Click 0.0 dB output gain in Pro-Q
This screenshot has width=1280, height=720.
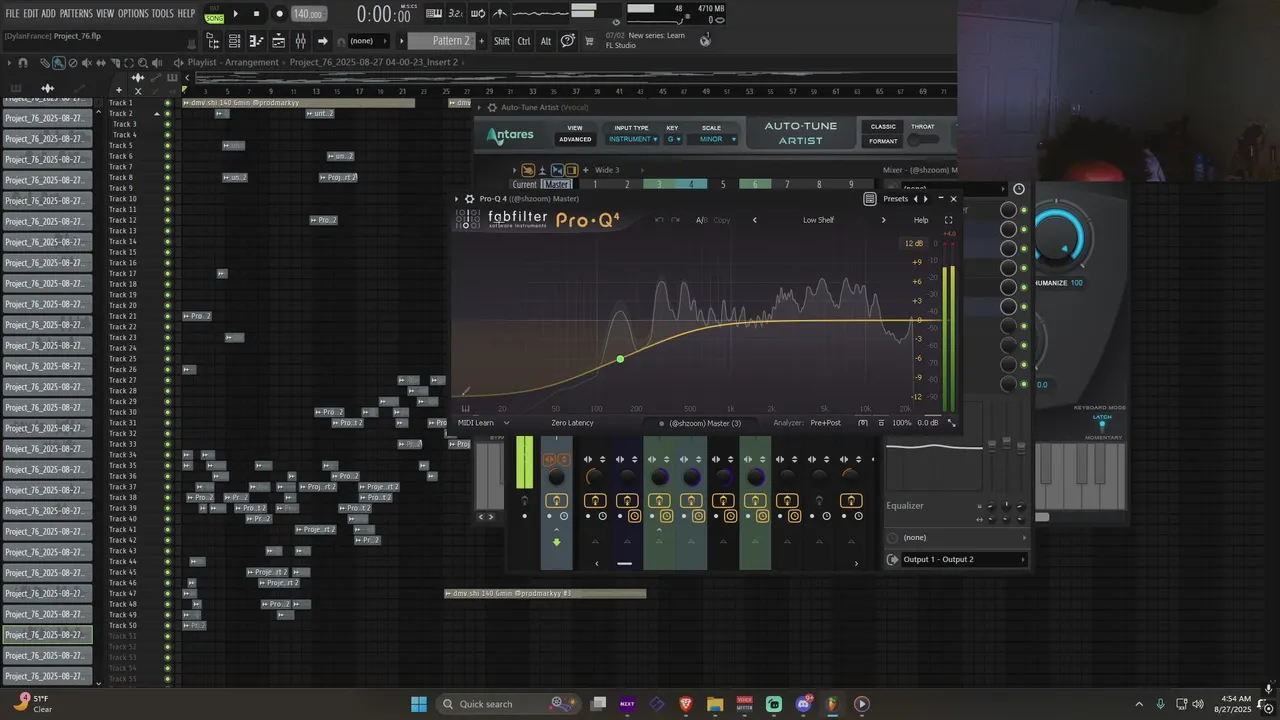927,423
